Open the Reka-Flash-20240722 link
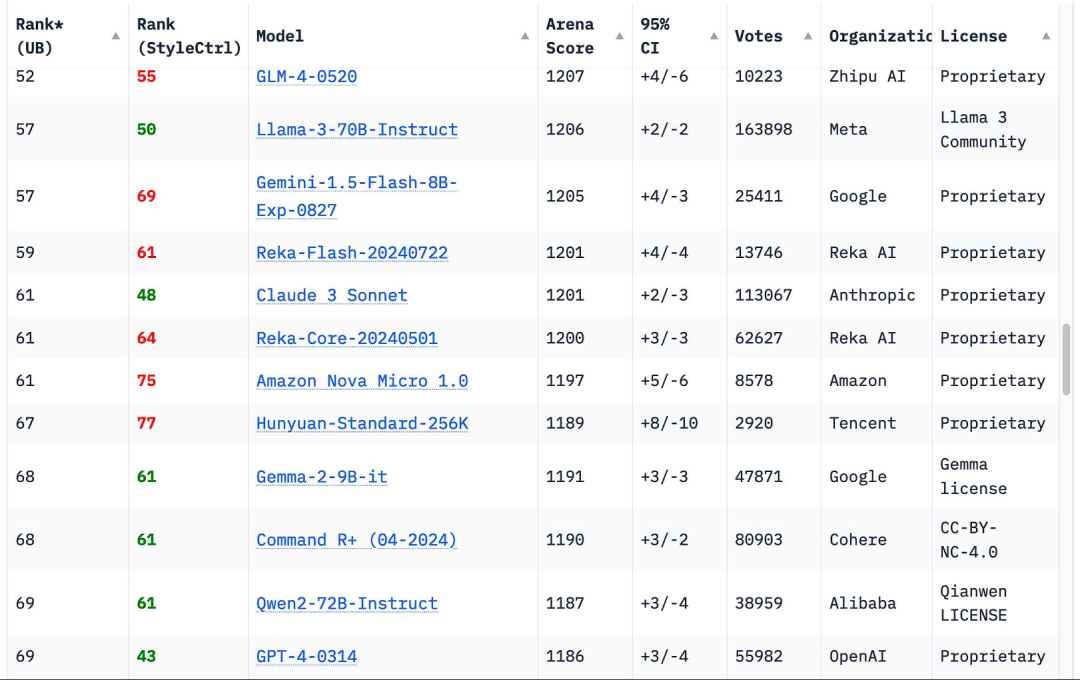1080x680 pixels. coord(352,253)
